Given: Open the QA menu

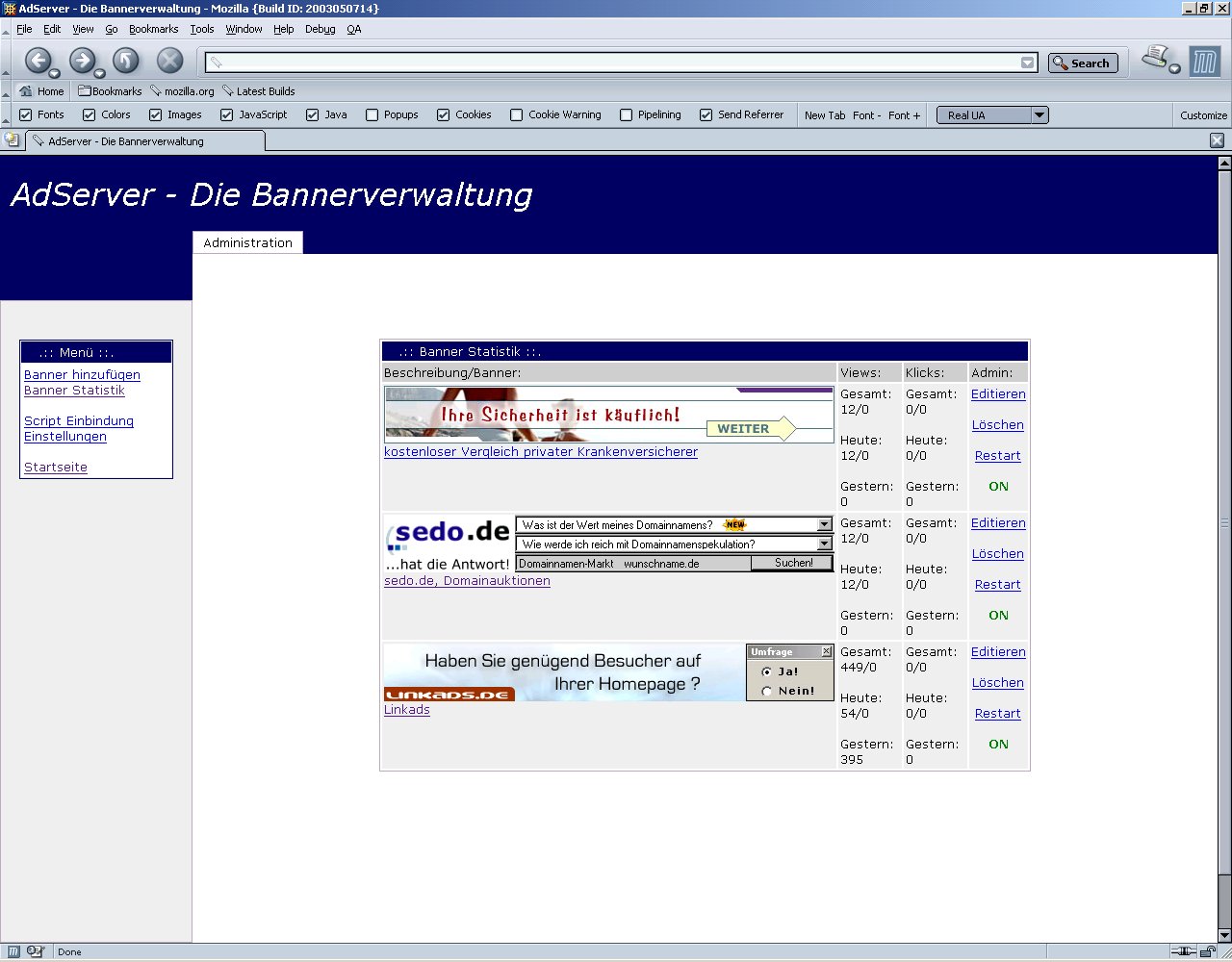Looking at the screenshot, I should (354, 29).
